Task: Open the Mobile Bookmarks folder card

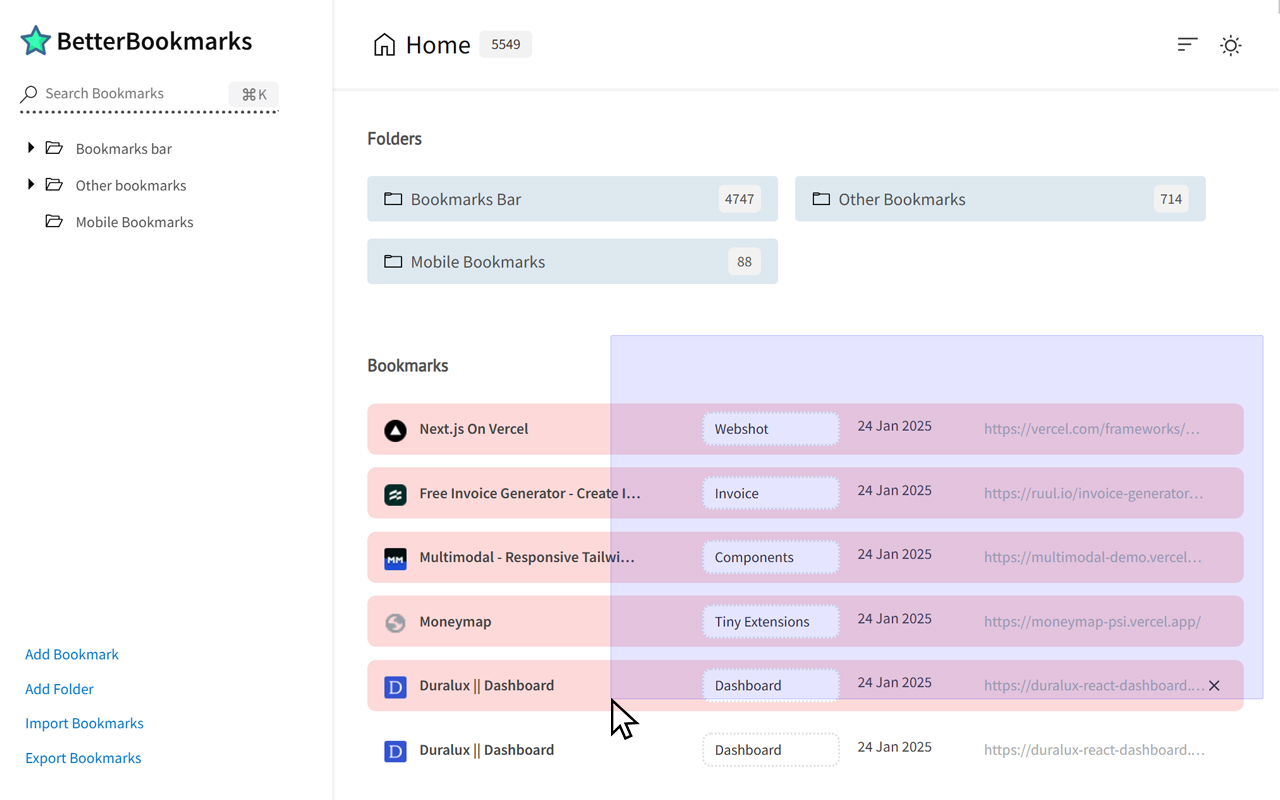Action: point(572,261)
